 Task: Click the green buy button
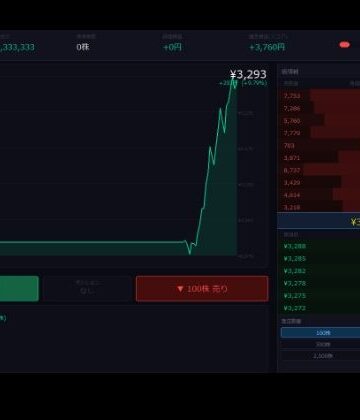click(19, 289)
